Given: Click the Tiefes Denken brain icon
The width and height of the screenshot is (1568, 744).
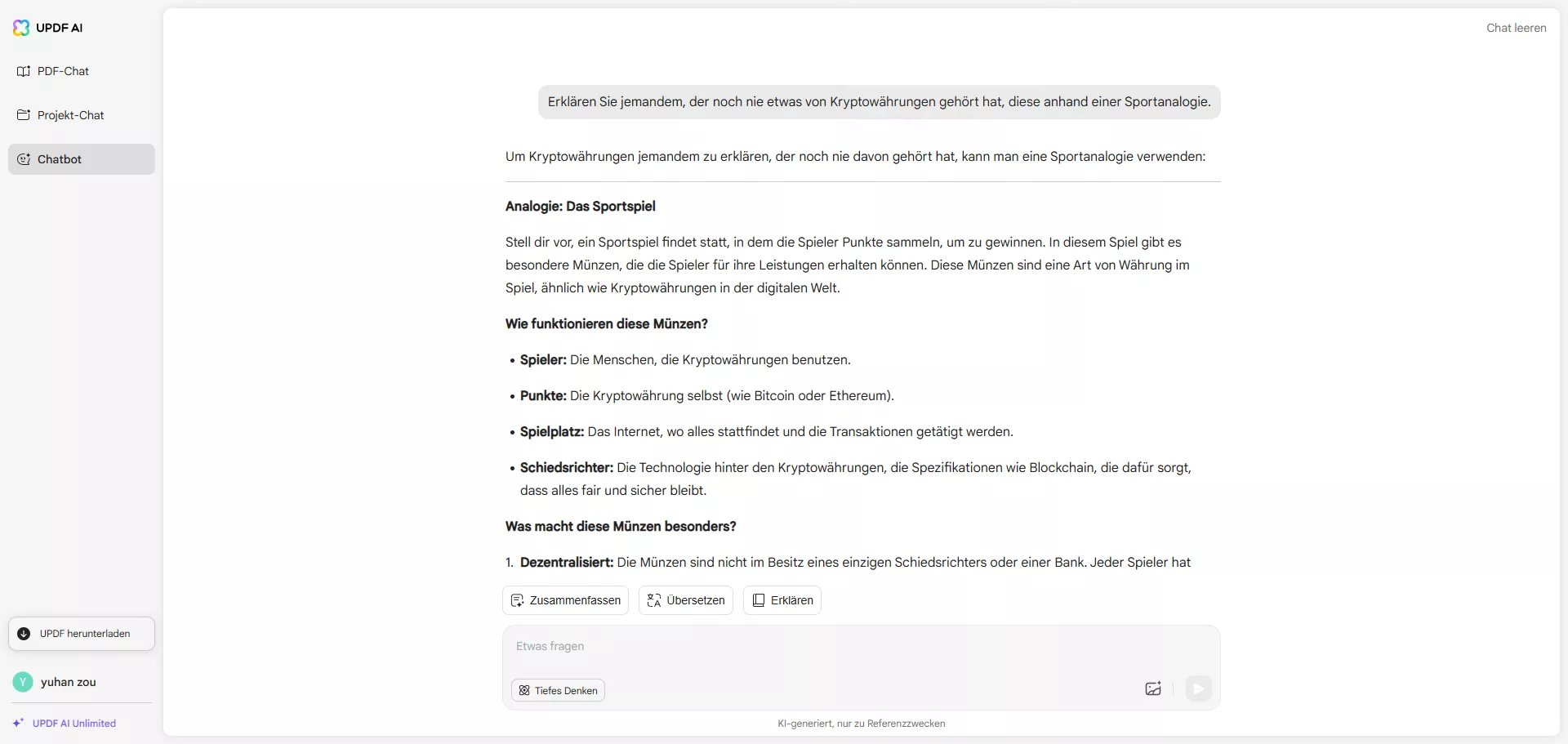Looking at the screenshot, I should (523, 690).
